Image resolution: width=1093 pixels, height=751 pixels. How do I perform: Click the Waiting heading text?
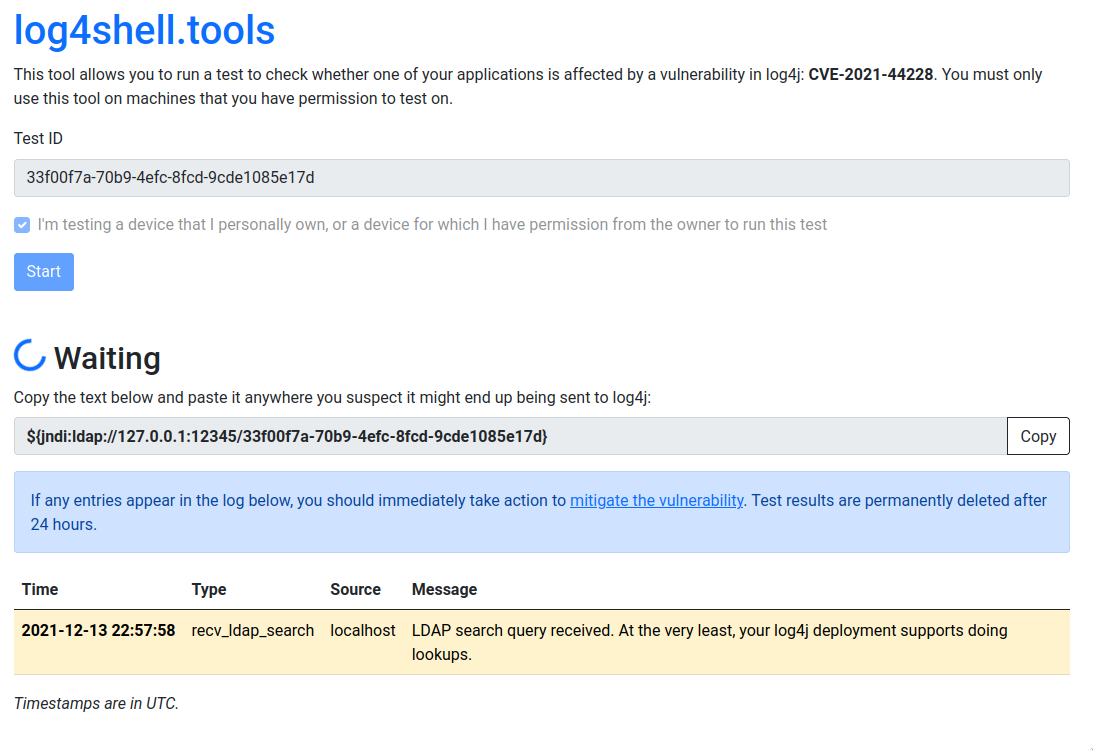coord(107,358)
